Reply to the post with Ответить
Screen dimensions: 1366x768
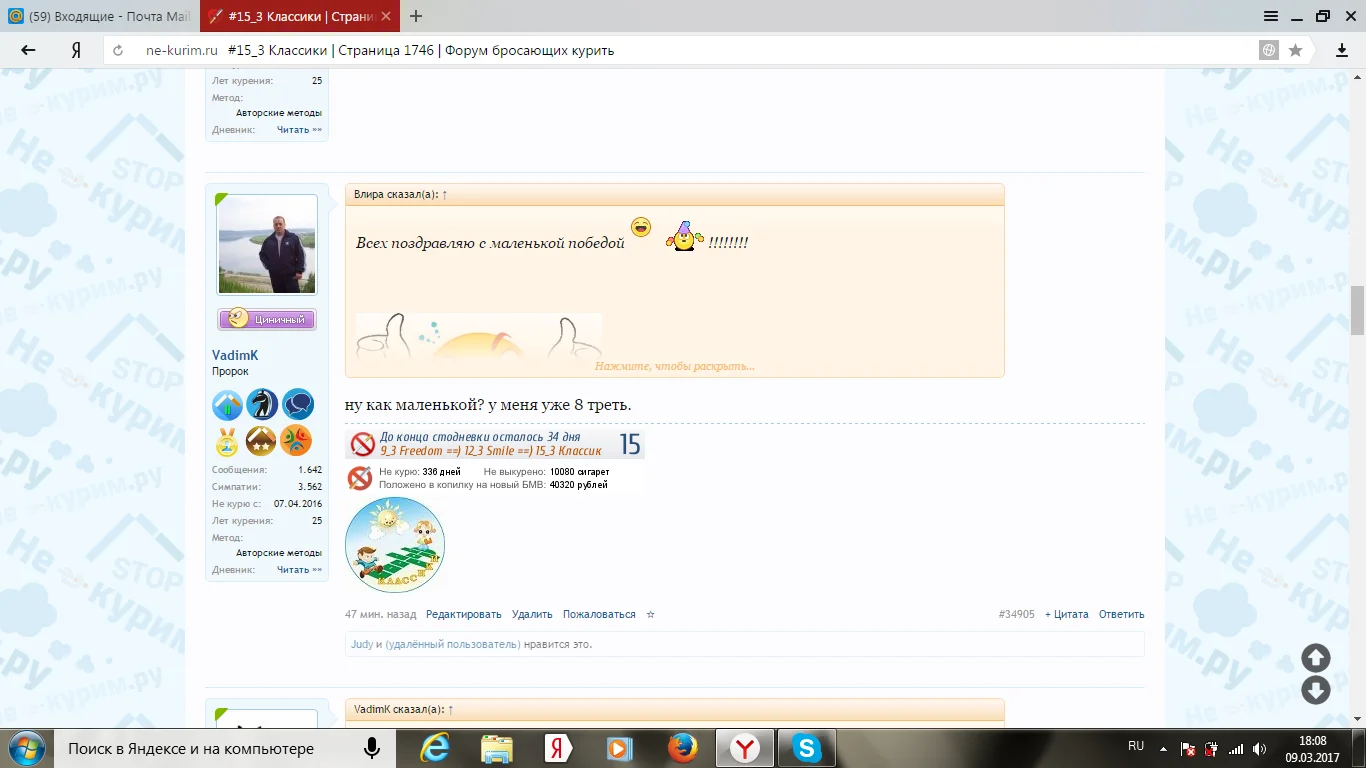click(1122, 615)
